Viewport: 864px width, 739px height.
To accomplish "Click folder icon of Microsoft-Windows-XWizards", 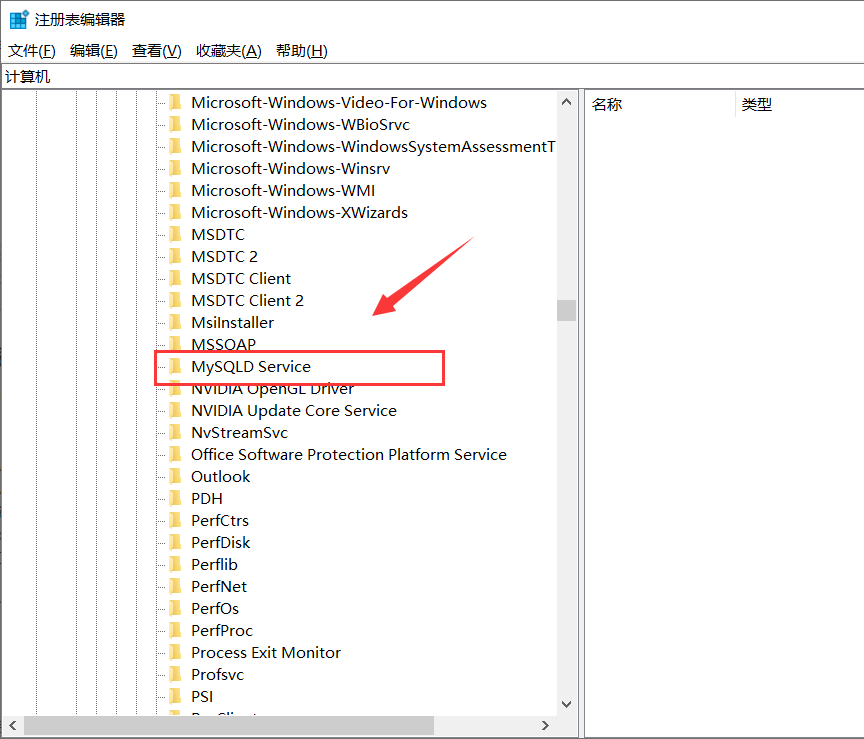I will [x=175, y=213].
